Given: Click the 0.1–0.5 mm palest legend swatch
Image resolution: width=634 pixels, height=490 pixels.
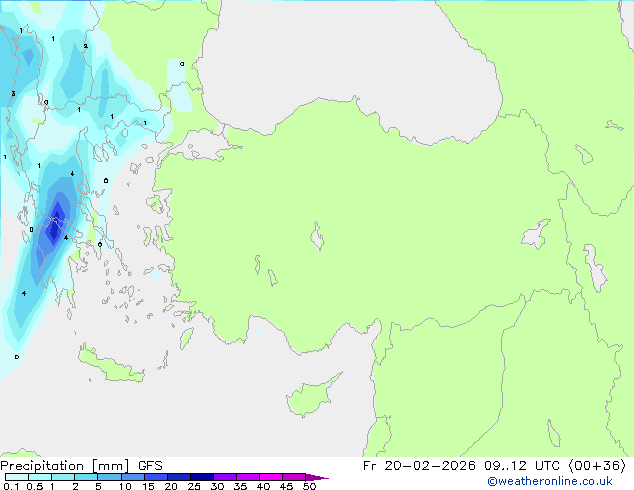Looking at the screenshot, I should pos(17,477).
